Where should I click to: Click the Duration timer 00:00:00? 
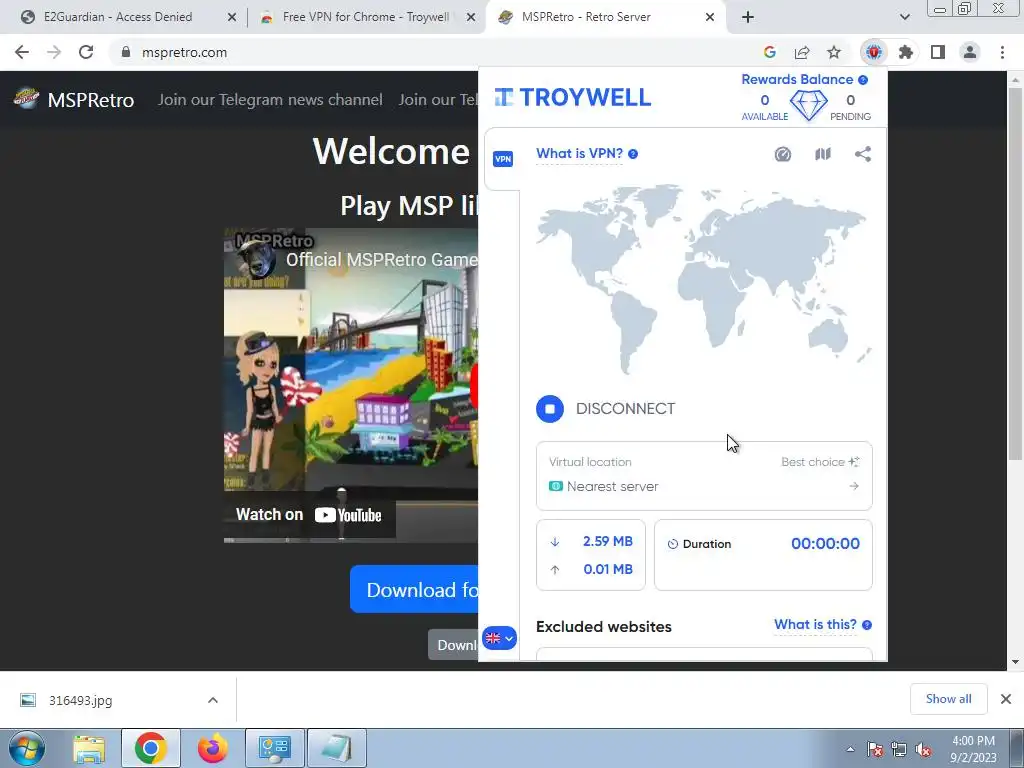[825, 543]
